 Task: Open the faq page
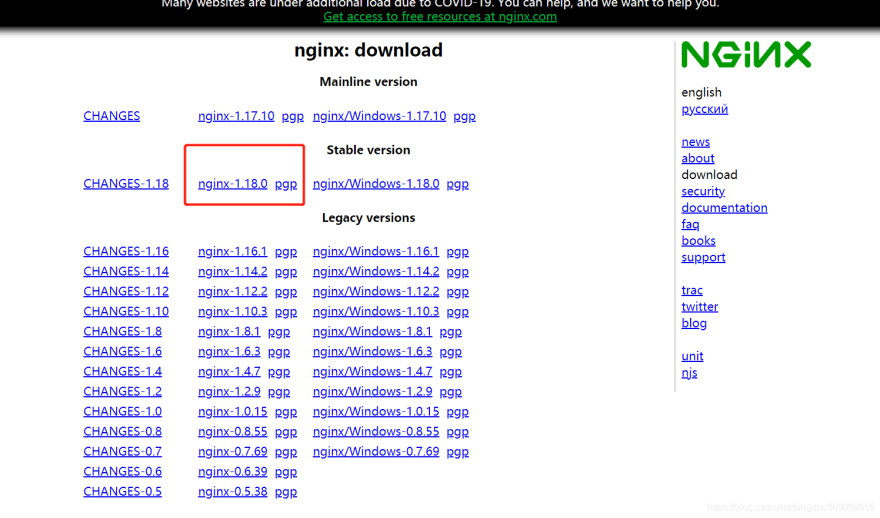click(690, 224)
